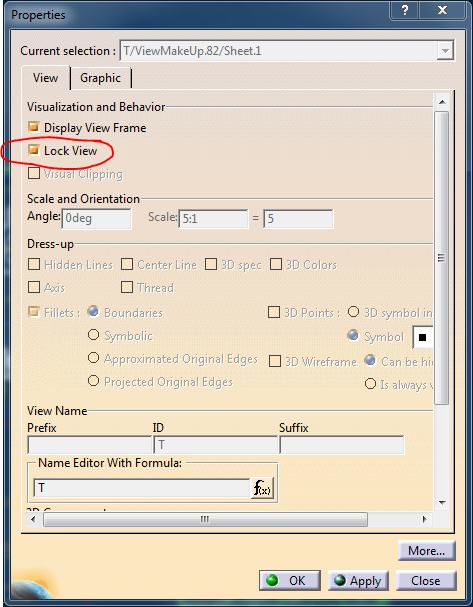Click the vertical scrollbar up arrow
The height and width of the screenshot is (607, 473).
[x=442, y=102]
